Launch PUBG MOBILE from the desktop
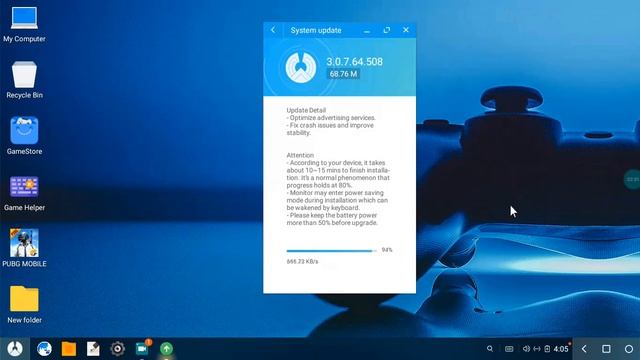Screen dimensions: 640x360 tap(24, 248)
